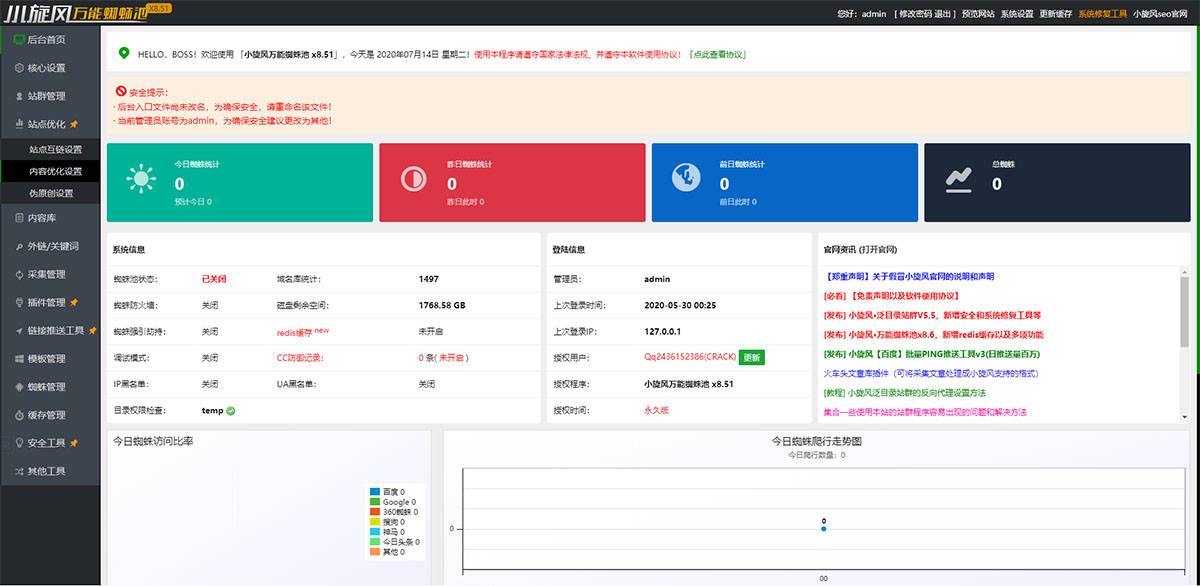Image resolution: width=1200 pixels, height=586 pixels.
Task: Click the trend chart icon on 总蜘蛛 card
Action: pyautogui.click(x=959, y=179)
